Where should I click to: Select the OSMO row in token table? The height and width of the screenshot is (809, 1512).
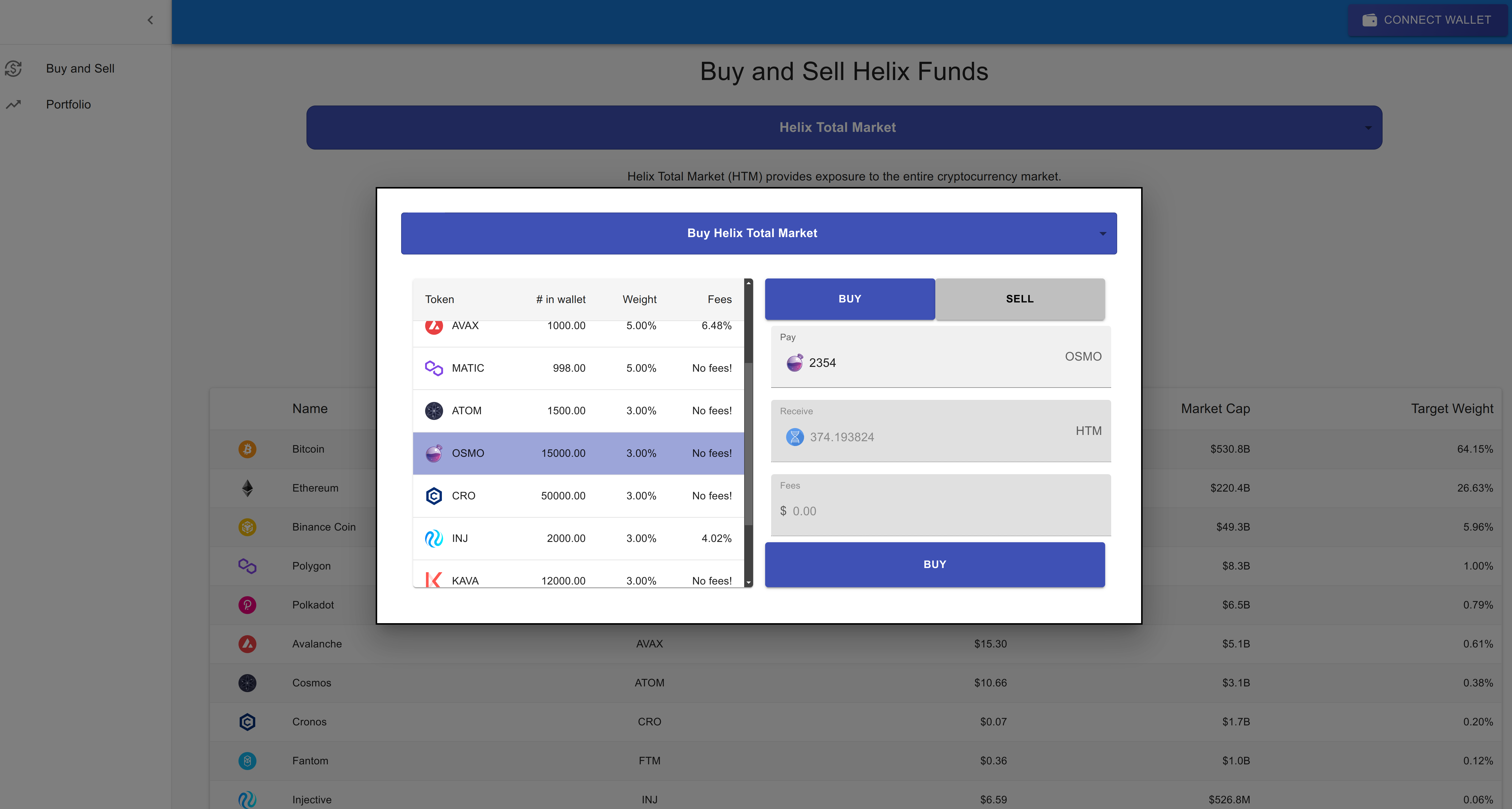click(x=578, y=453)
